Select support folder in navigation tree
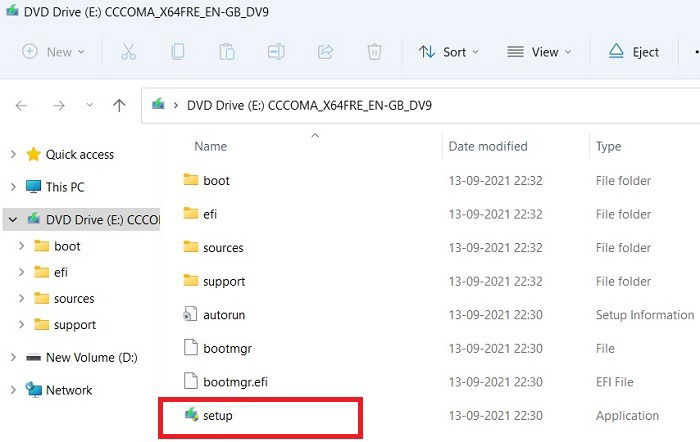The image size is (700, 442). 65,325
